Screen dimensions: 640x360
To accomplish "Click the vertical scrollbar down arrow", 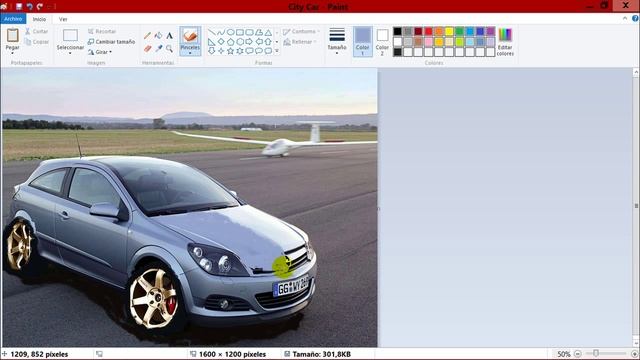I will point(636,342).
